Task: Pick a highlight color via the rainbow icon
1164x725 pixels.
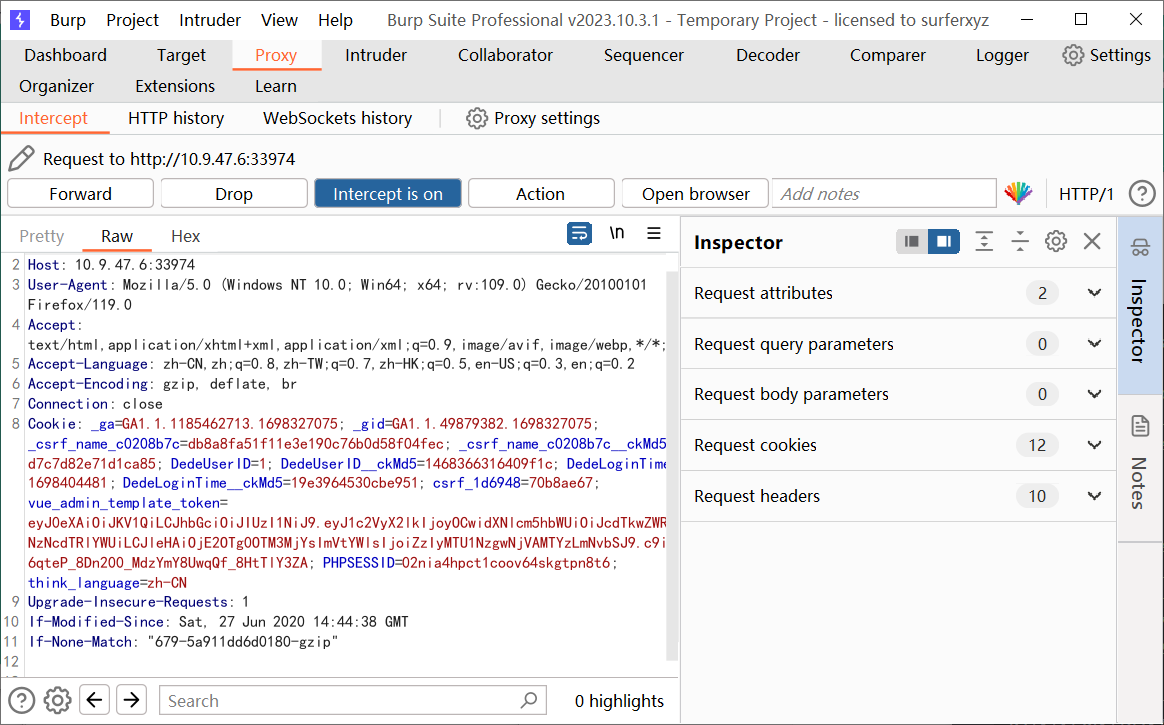Action: pyautogui.click(x=1018, y=194)
